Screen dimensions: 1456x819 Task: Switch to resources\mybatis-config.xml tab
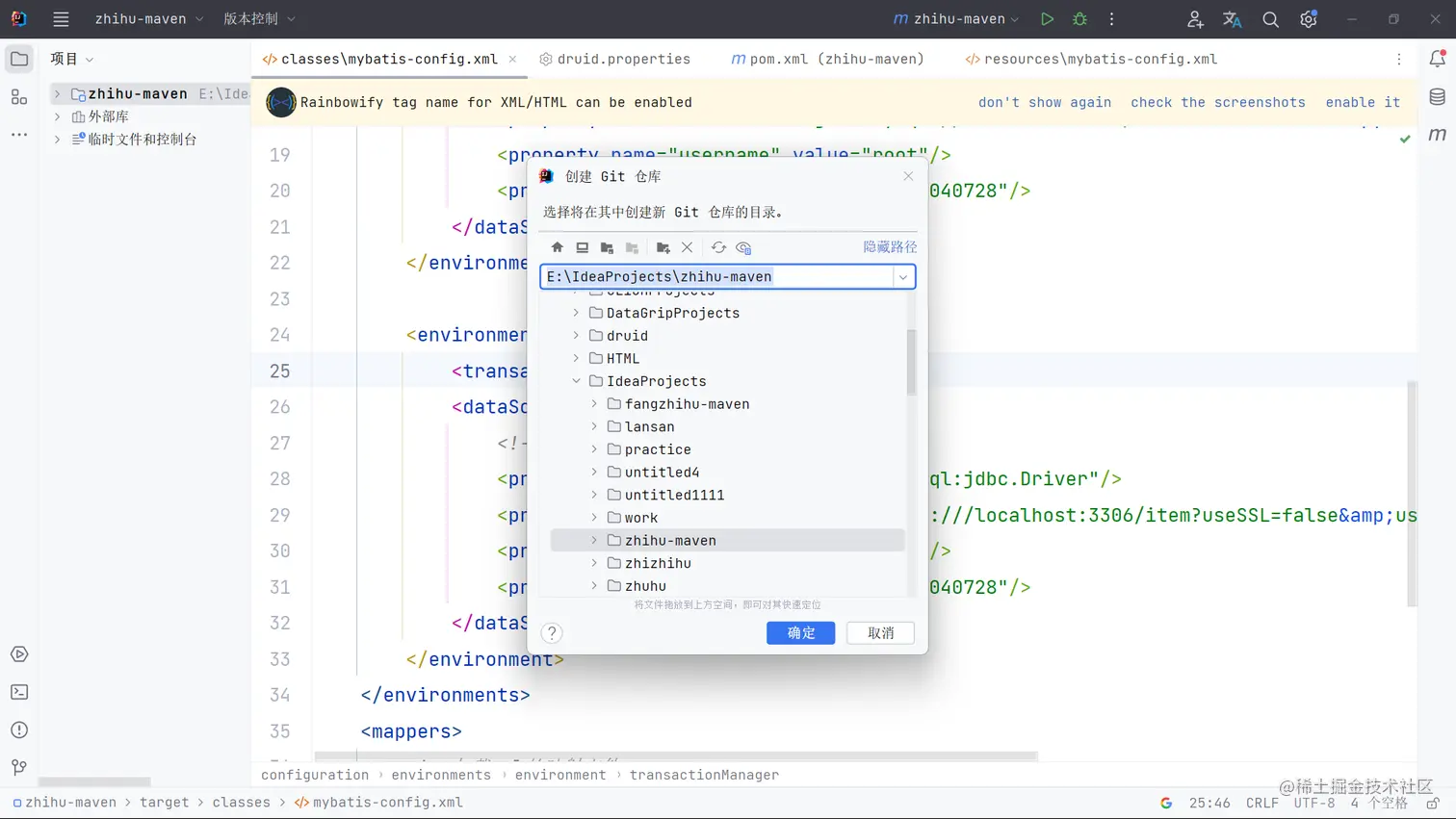1091,60
